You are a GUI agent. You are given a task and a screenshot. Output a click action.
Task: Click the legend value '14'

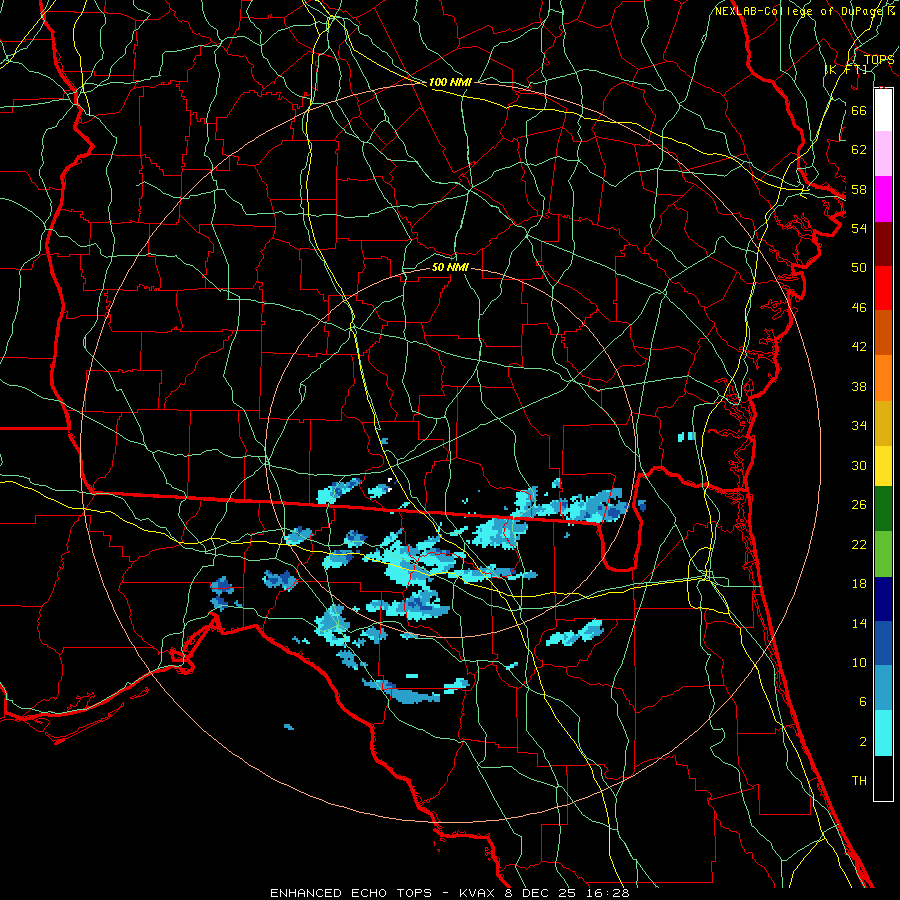pos(859,623)
